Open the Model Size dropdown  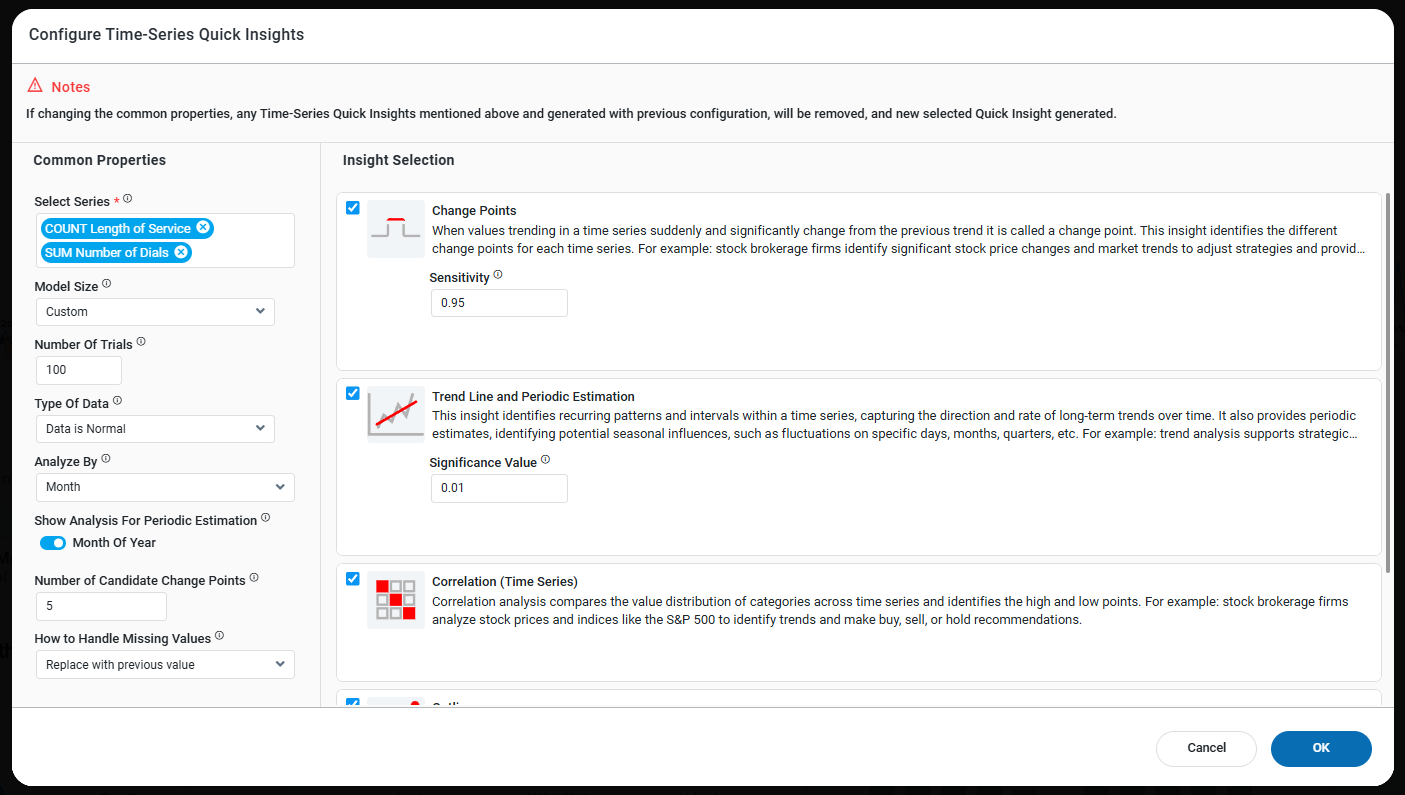point(155,312)
